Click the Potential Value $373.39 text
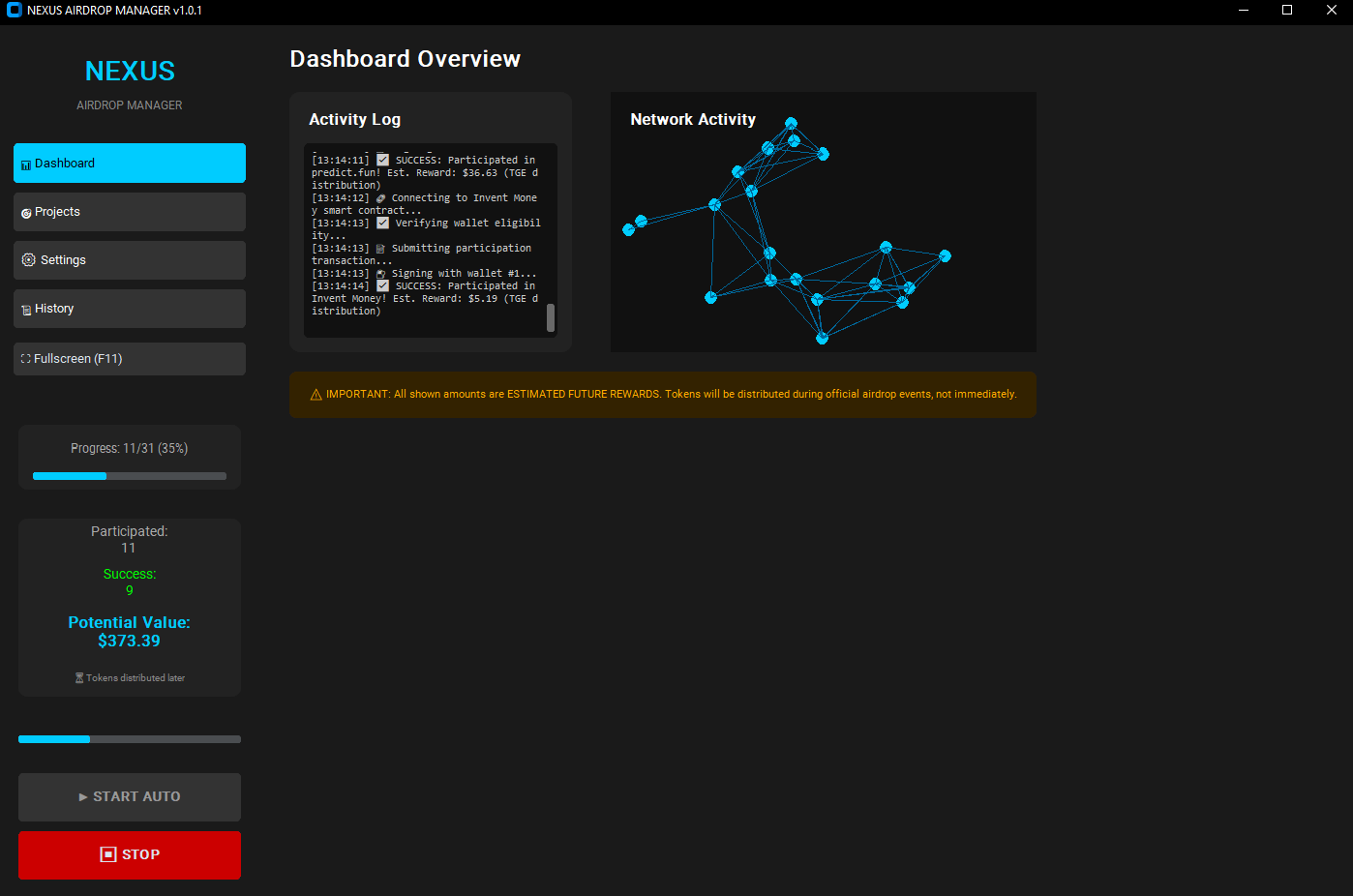The height and width of the screenshot is (896, 1353). click(x=130, y=632)
